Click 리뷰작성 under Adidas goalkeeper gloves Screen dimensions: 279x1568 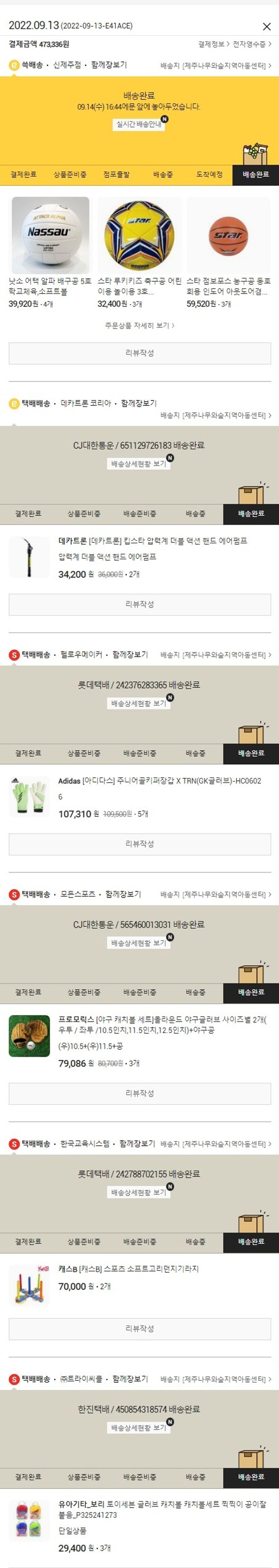click(139, 844)
